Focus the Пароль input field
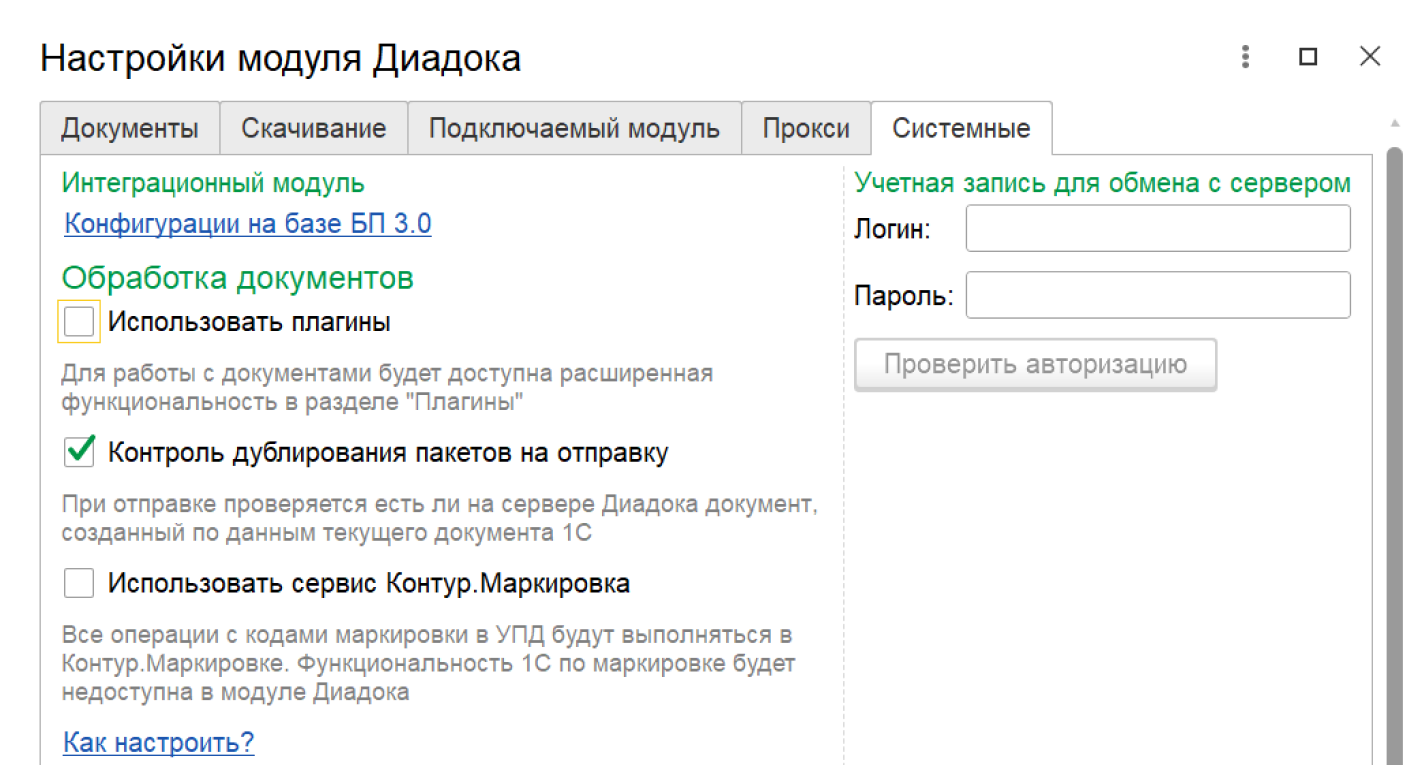 click(x=1158, y=295)
